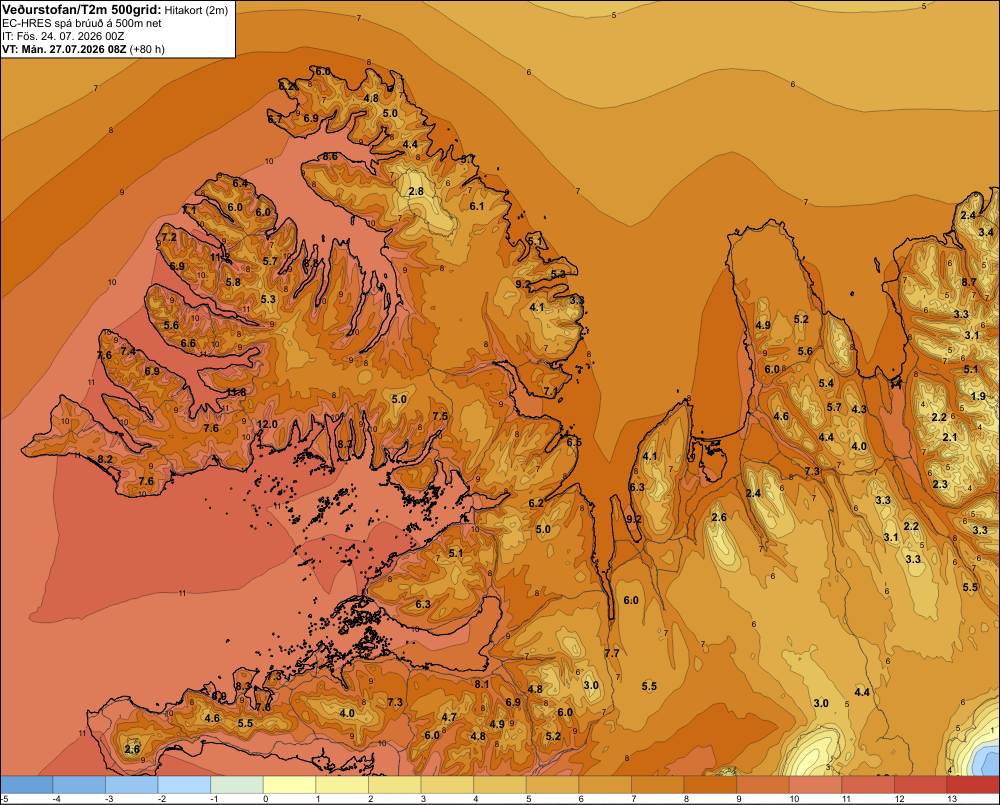Select the VT valid time line
This screenshot has height=805, width=1000.
(83, 49)
